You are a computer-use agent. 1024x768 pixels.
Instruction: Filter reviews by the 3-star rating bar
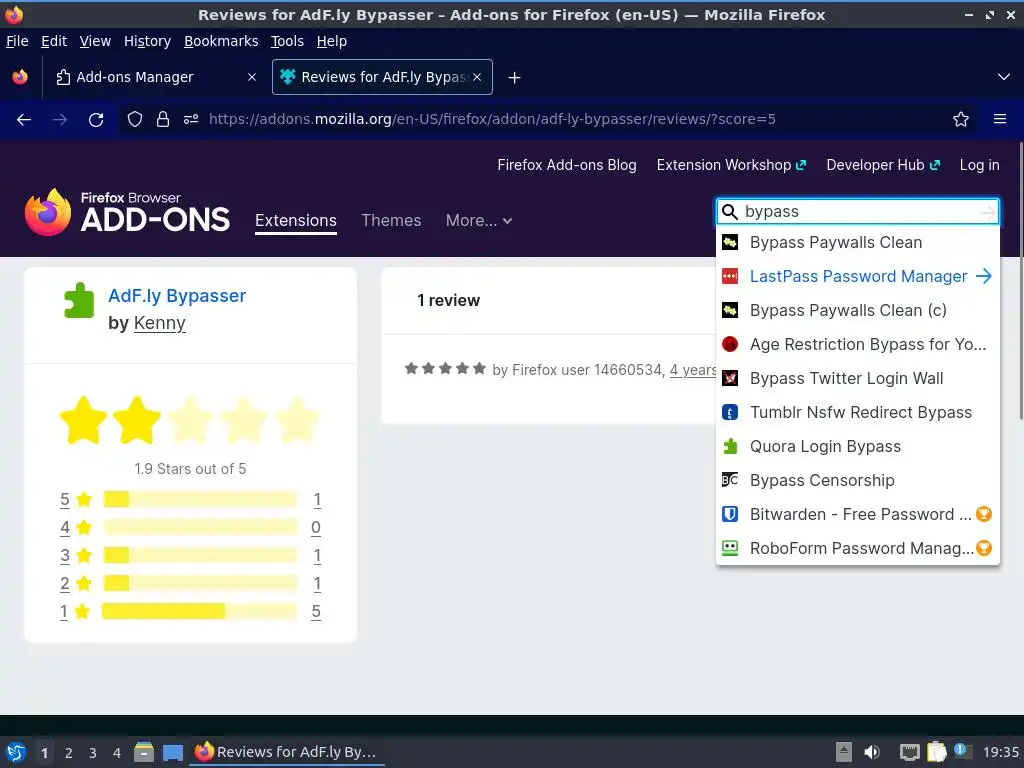click(x=200, y=556)
